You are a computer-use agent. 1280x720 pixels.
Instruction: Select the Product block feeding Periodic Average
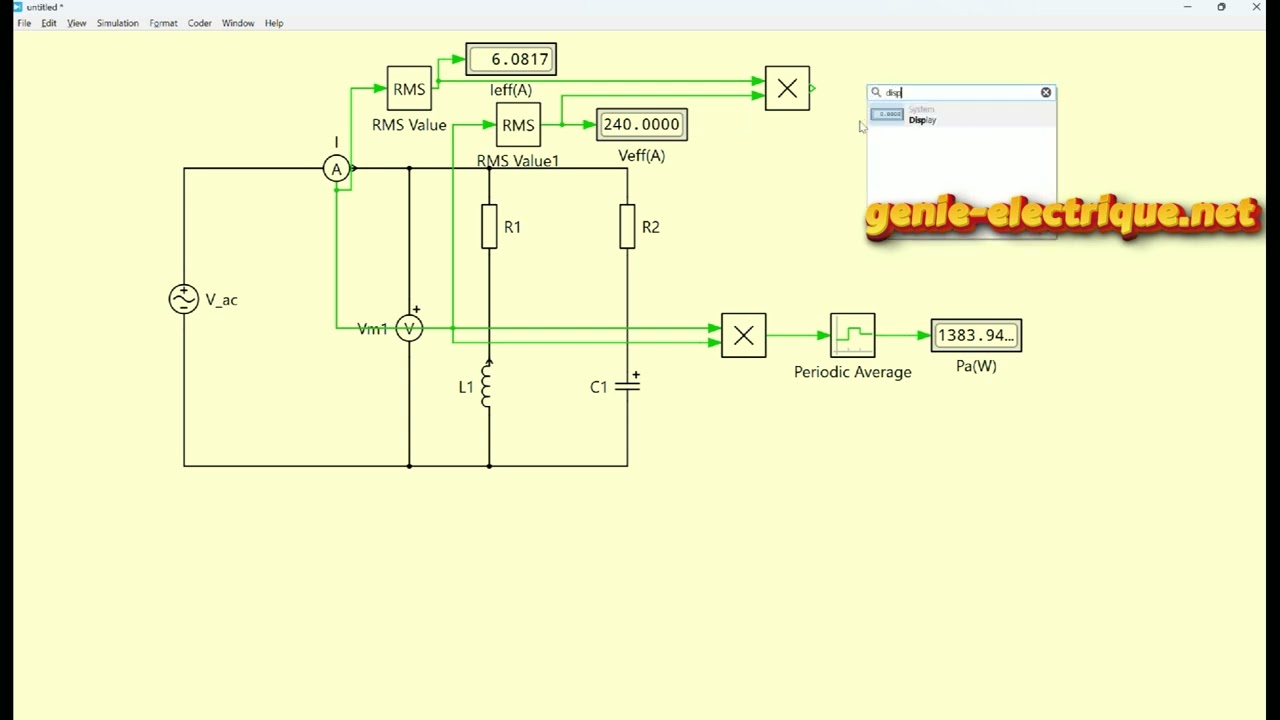pos(743,336)
